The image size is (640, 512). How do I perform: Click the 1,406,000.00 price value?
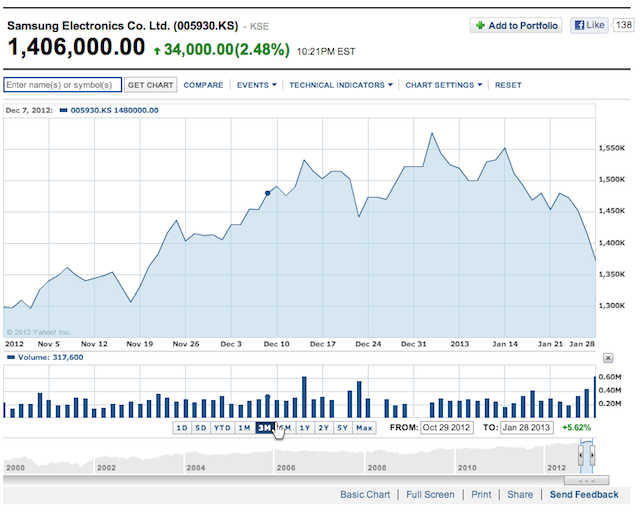[76, 47]
